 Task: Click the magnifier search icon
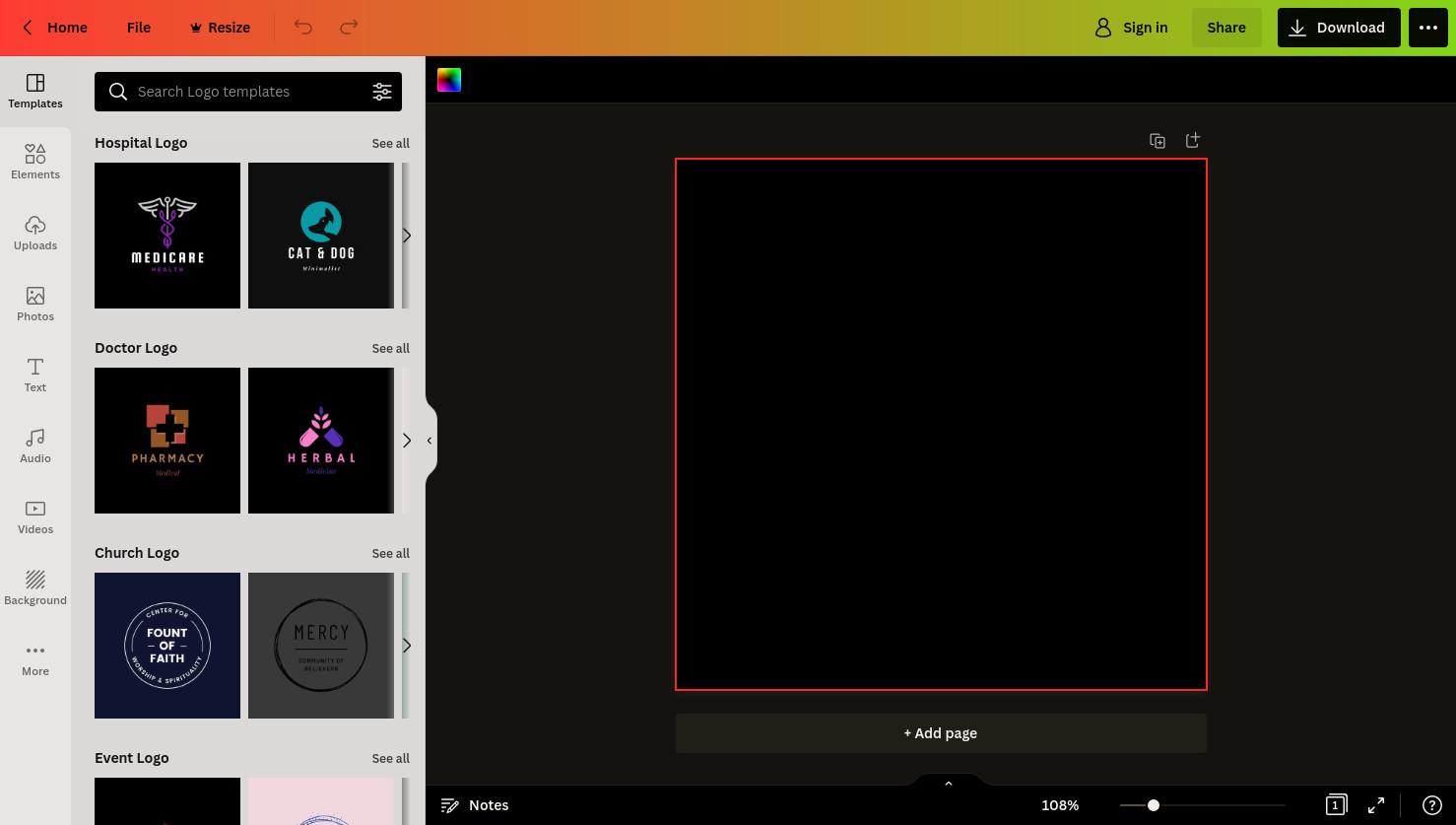pyautogui.click(x=118, y=92)
